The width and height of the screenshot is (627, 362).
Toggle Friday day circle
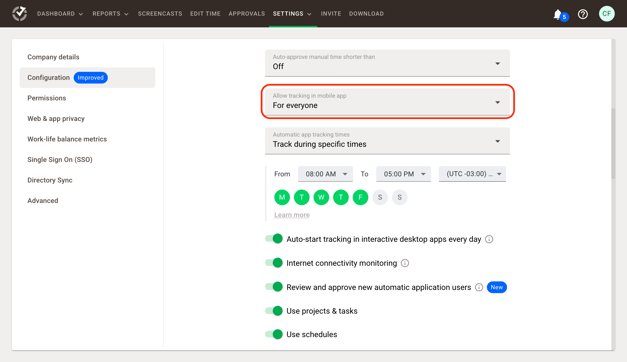(360, 197)
